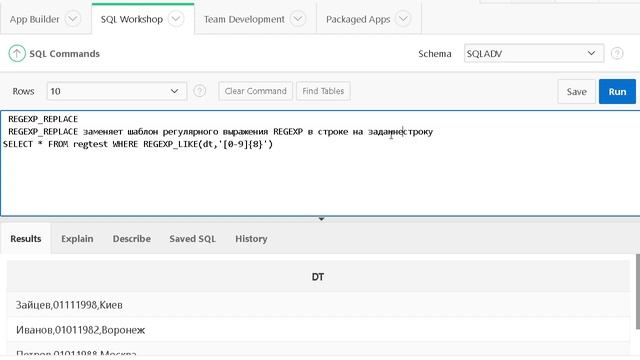Click the Clear Command button

[256, 91]
